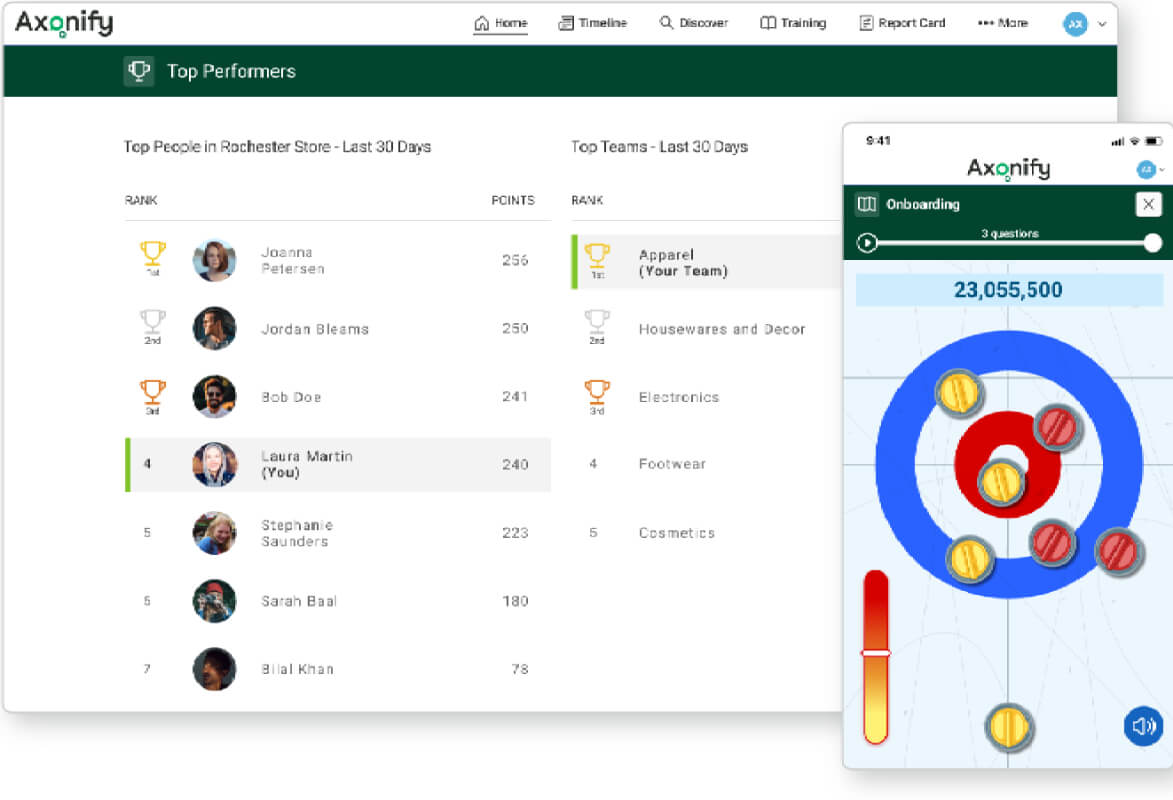This screenshot has width=1173, height=800.
Task: Open Jordan Bleams' profile photo
Action: [215, 329]
